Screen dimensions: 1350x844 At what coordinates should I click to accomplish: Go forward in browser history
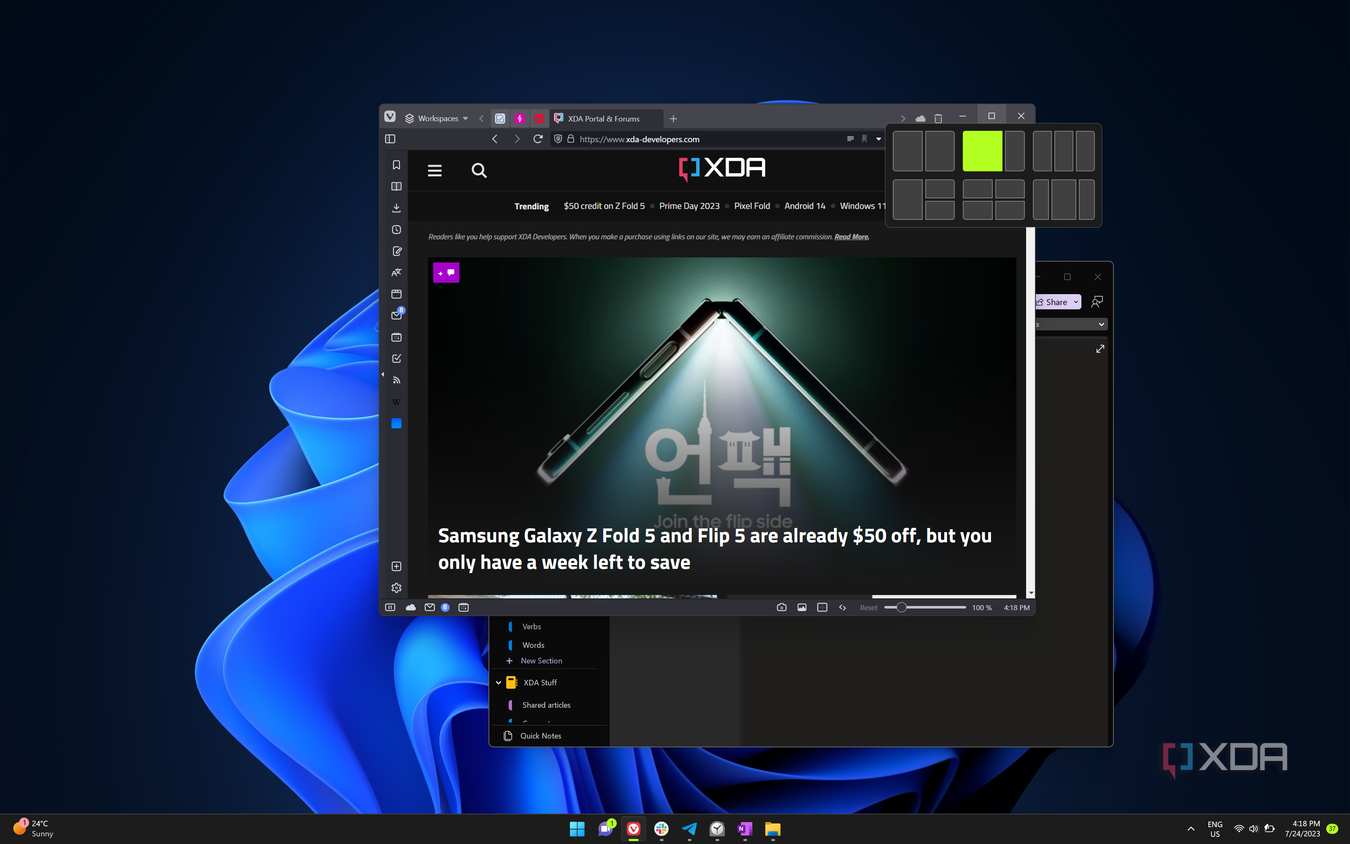coord(516,139)
